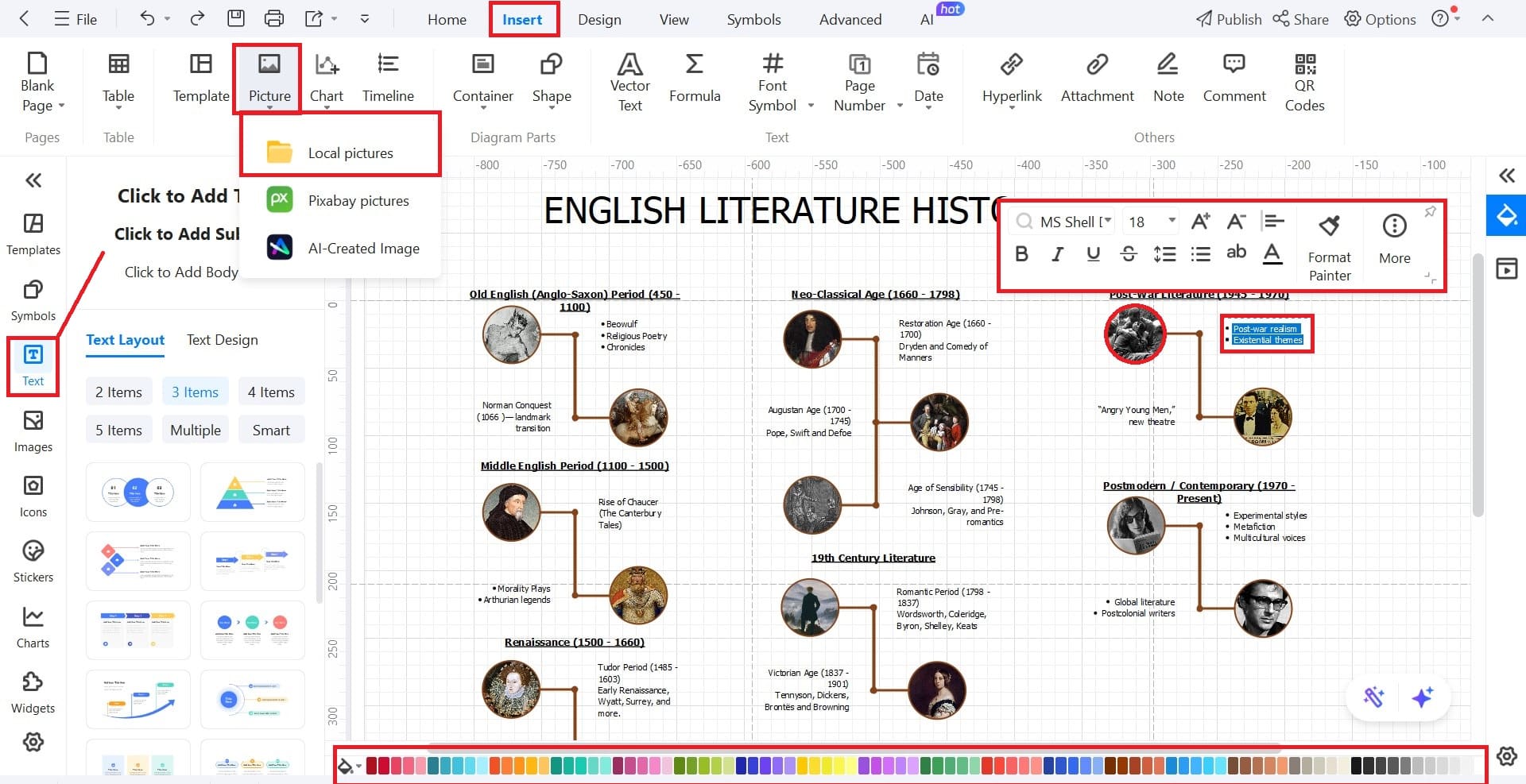Expand the Undo history dropdown

(167, 18)
